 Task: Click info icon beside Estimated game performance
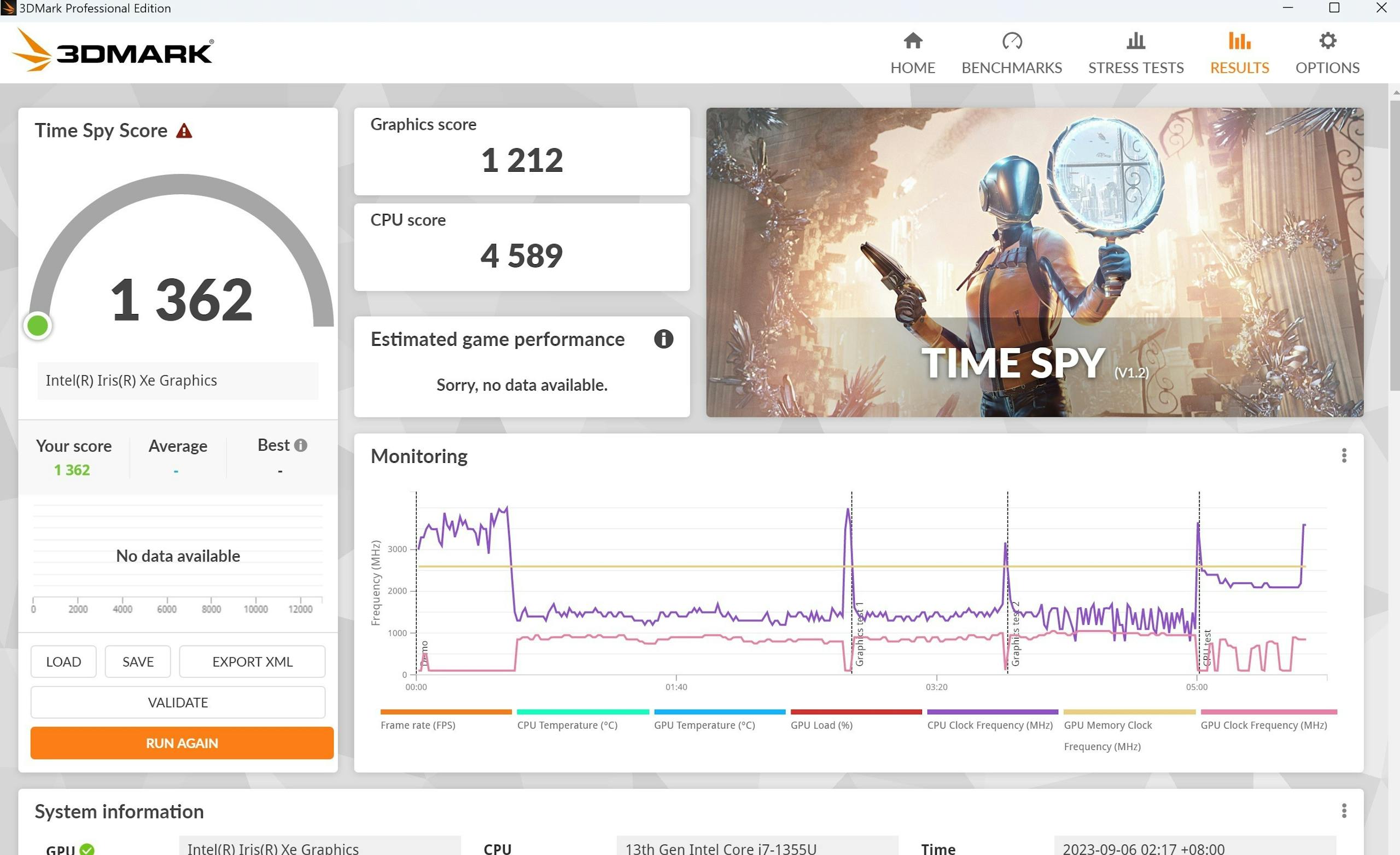[663, 339]
